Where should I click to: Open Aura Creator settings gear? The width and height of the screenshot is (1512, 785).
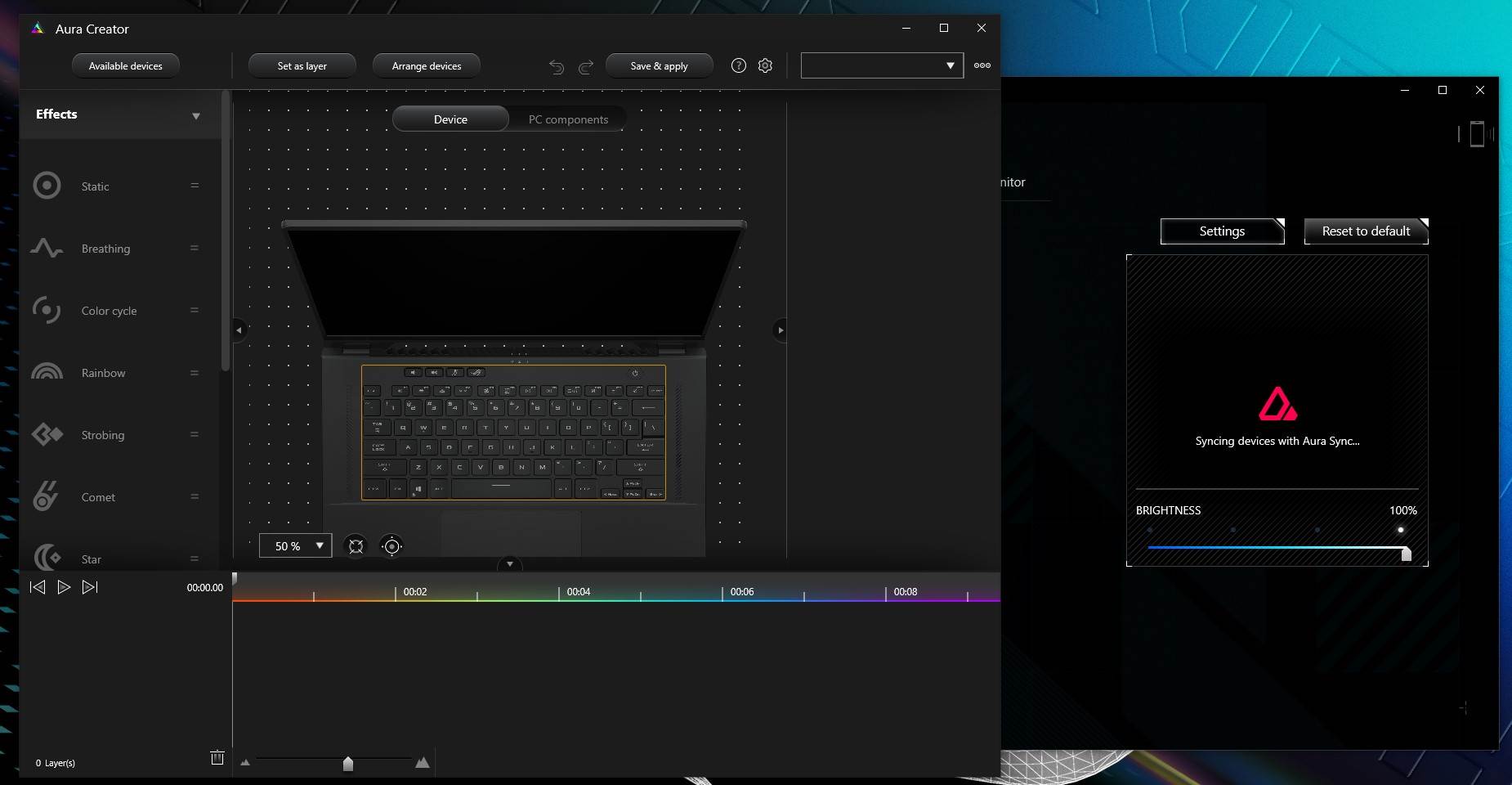(x=765, y=65)
